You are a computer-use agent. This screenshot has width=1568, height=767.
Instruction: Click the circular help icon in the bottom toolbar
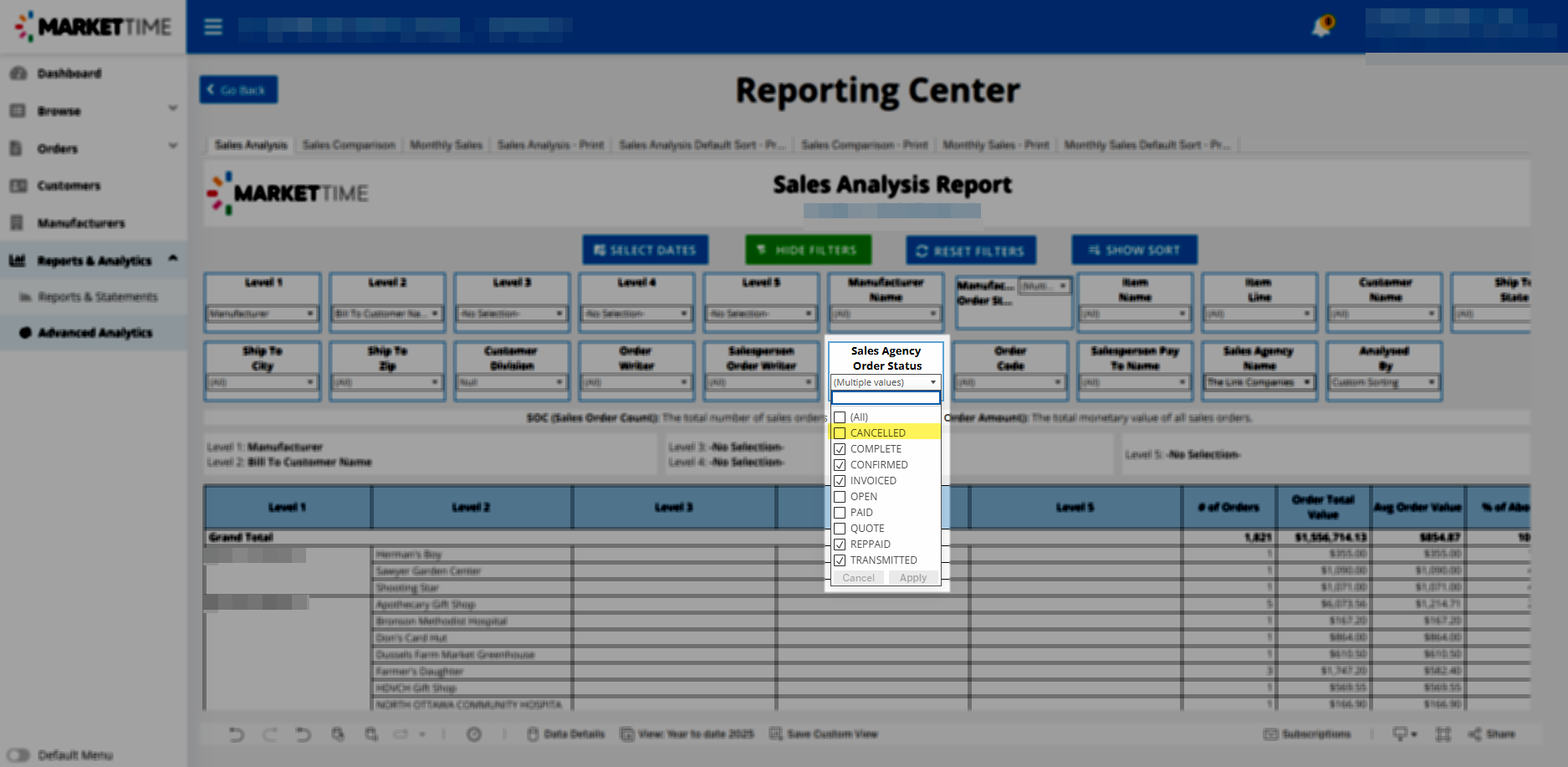tap(474, 734)
